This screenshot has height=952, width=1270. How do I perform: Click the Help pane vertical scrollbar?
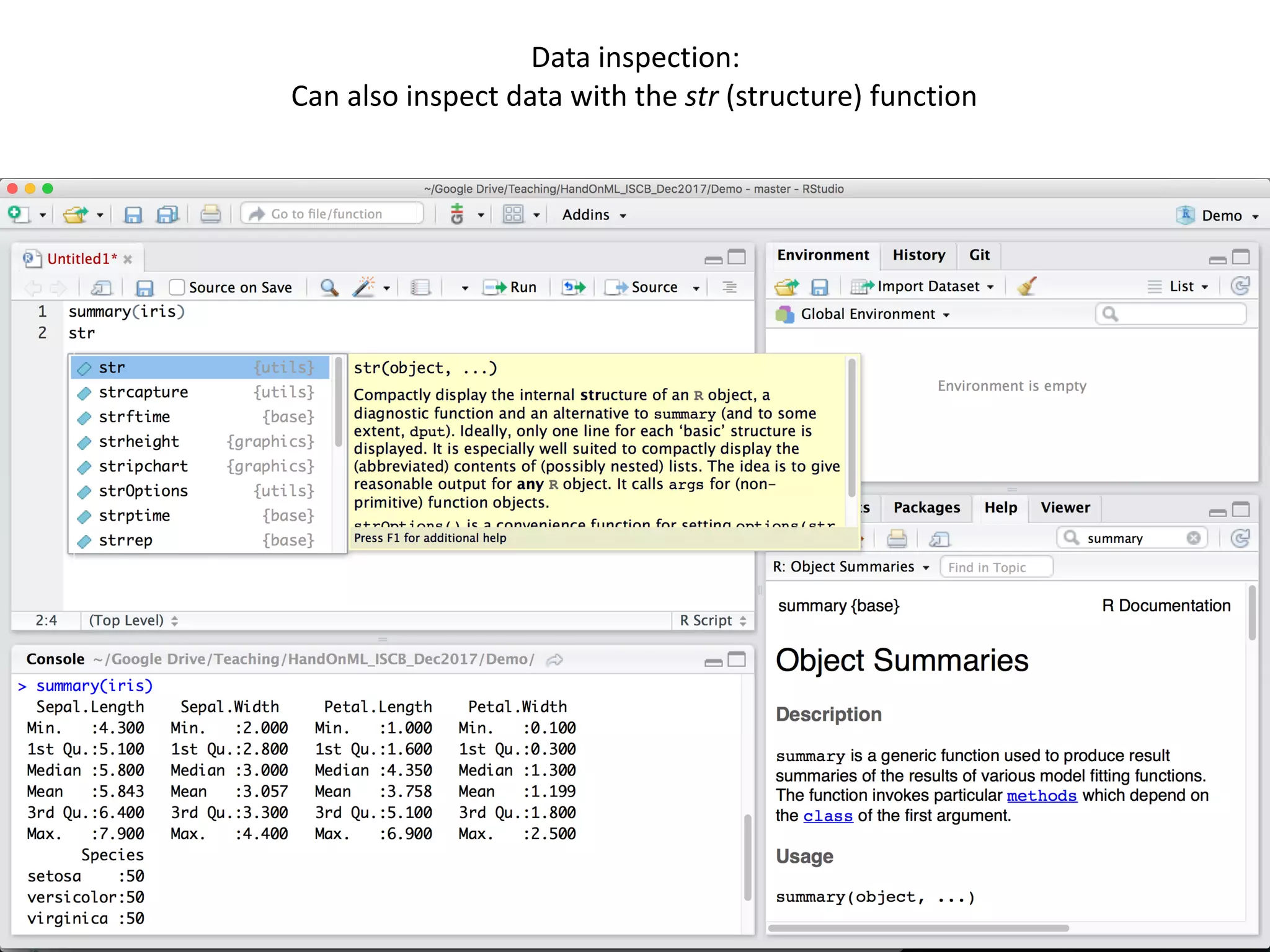1252,614
